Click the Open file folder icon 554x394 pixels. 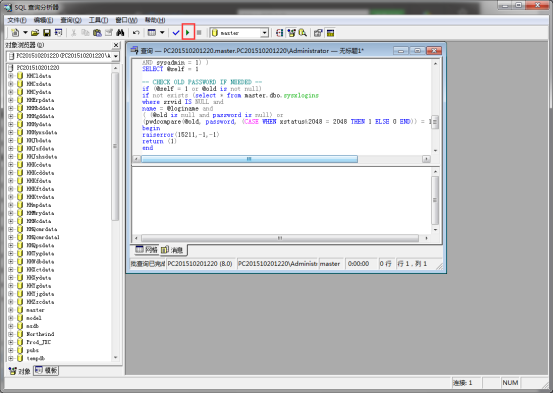pos(35,33)
